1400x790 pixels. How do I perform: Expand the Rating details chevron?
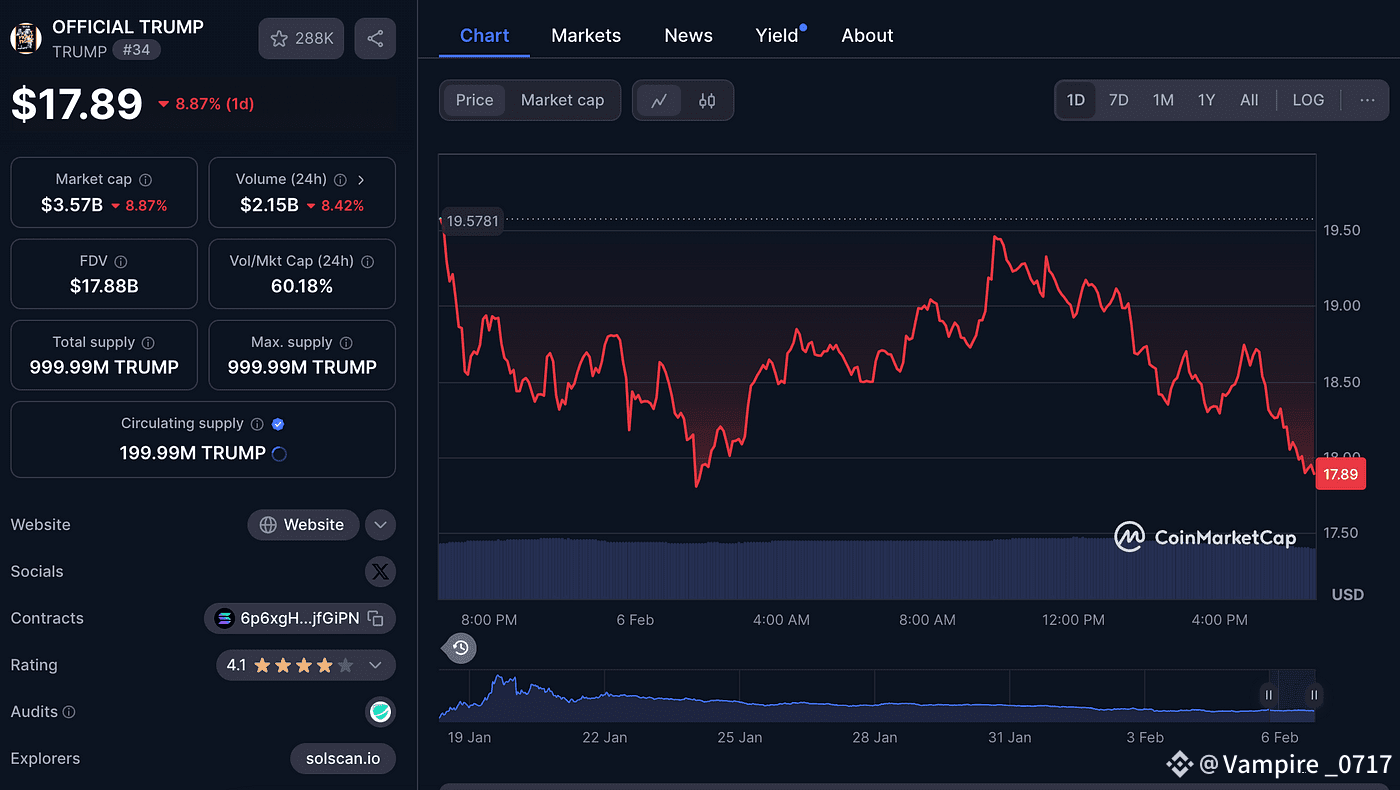click(376, 665)
